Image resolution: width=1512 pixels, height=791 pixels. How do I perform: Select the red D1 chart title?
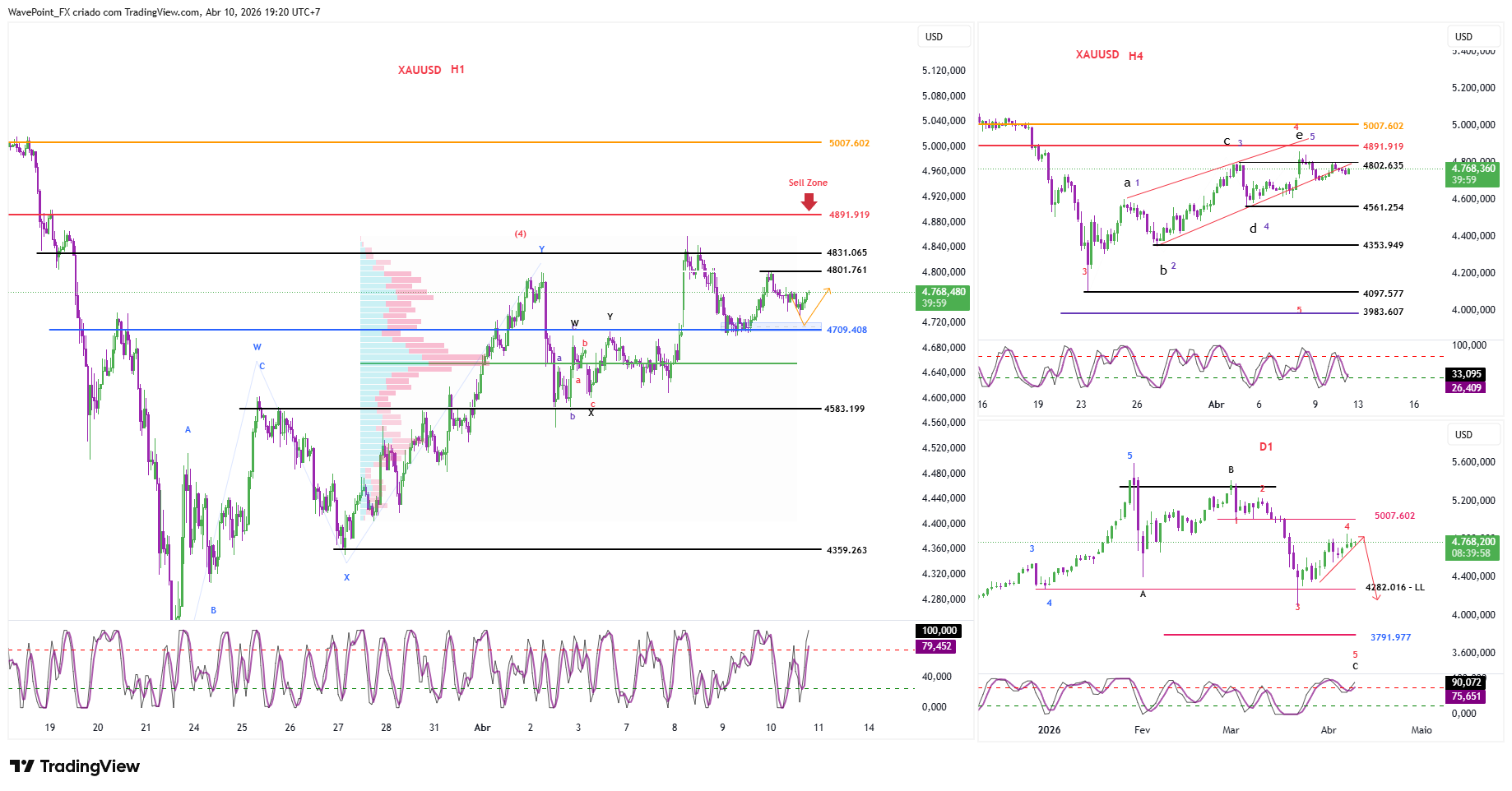1266,446
